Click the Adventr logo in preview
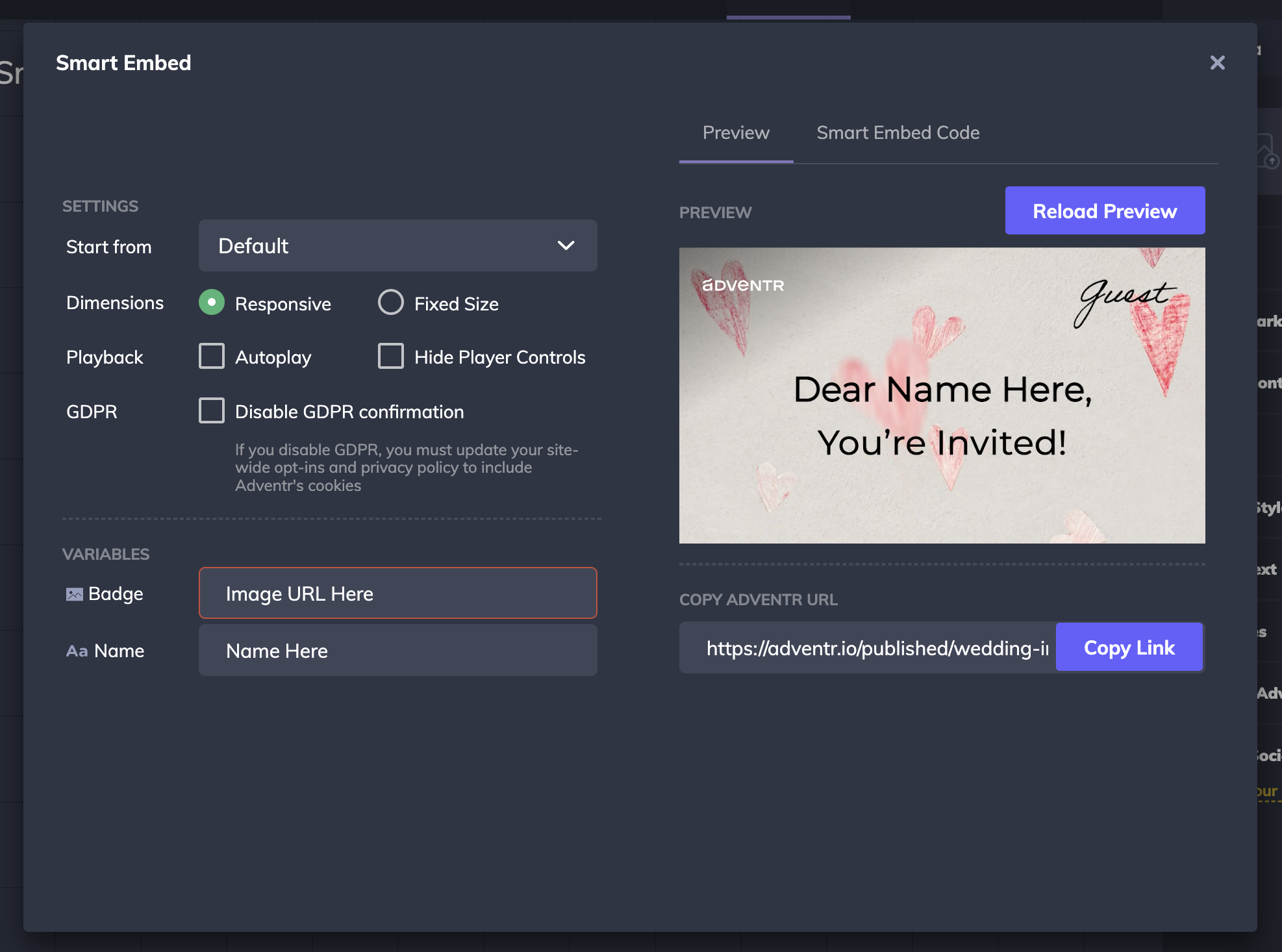Screen dimensions: 1282x952 743,286
